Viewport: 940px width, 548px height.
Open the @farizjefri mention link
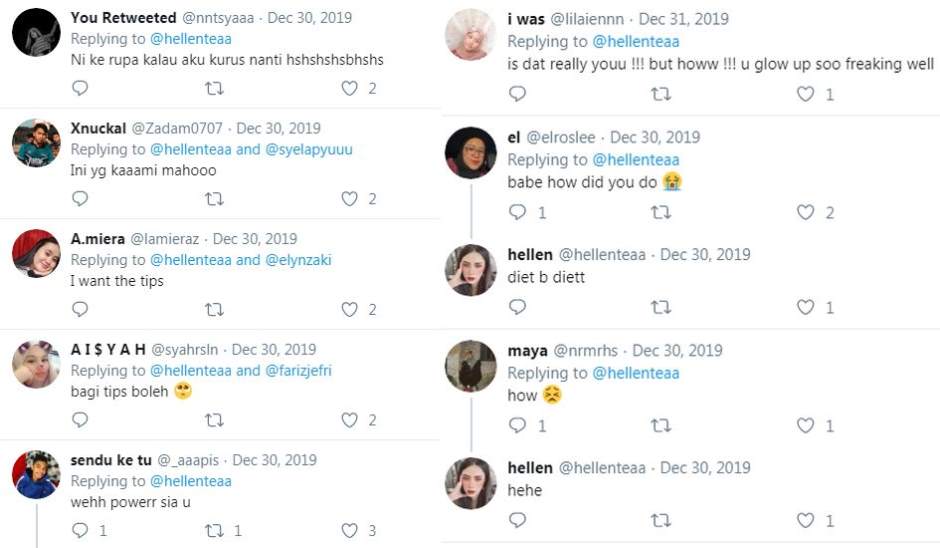pos(298,370)
